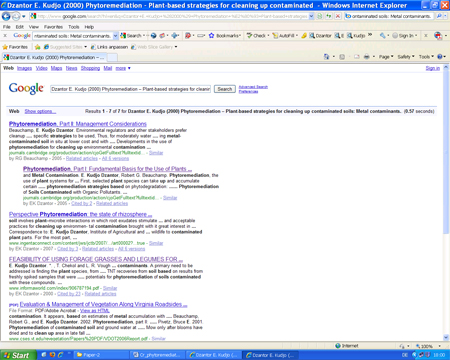Click the blue Help question mark icon
The image size is (450, 360).
440,57
